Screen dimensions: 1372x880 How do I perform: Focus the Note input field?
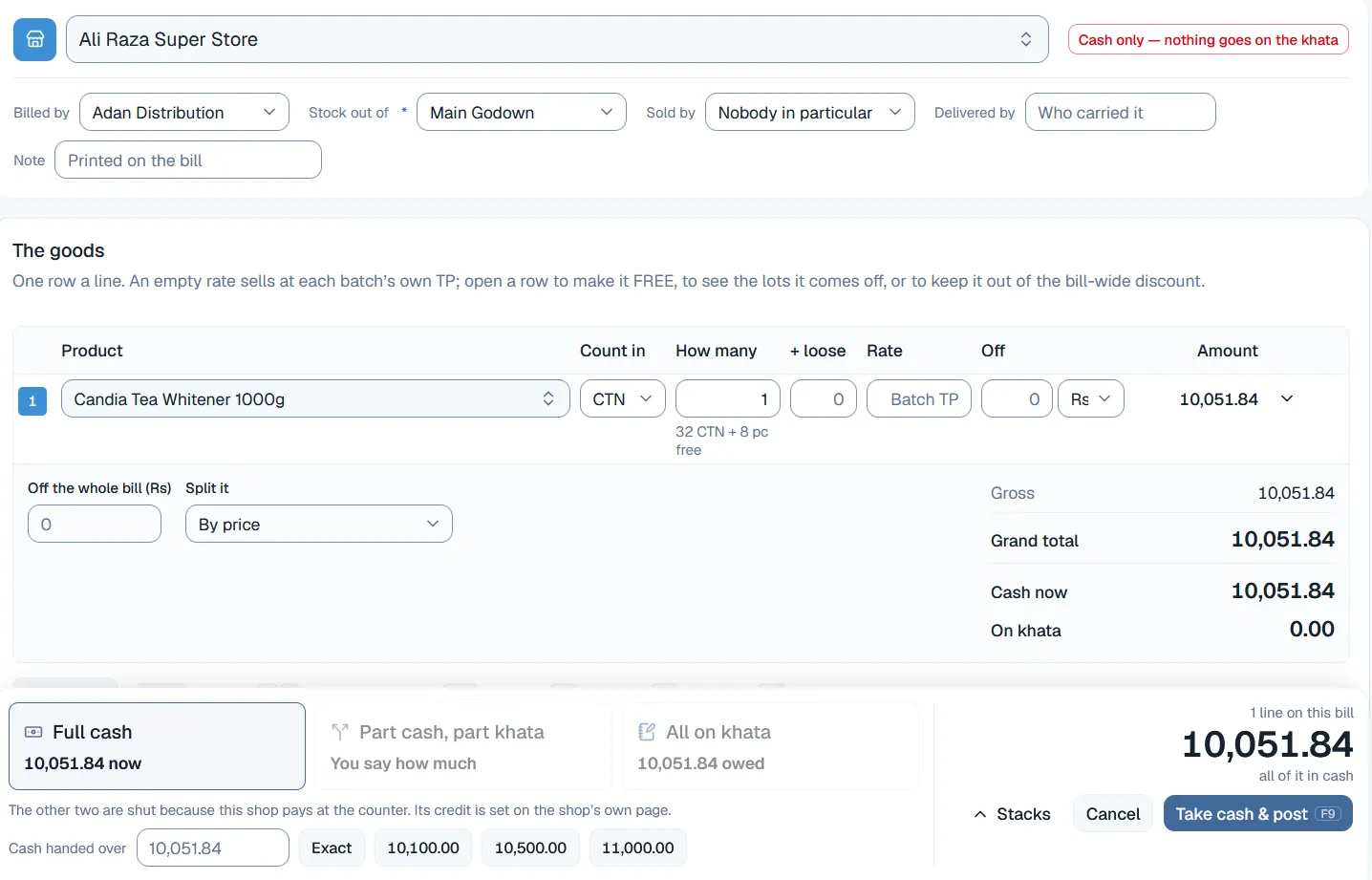(188, 160)
